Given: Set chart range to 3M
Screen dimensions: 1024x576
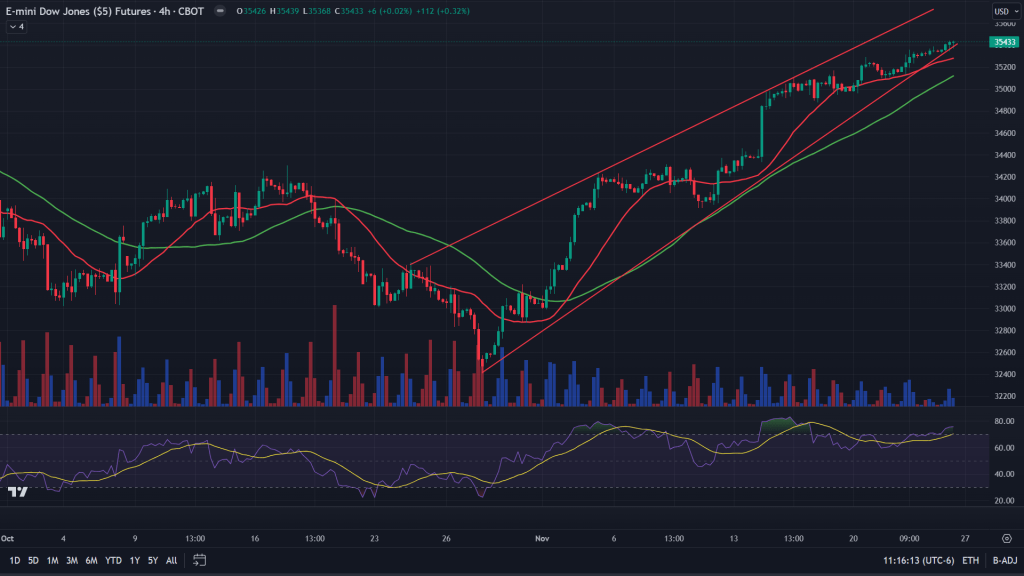Looking at the screenshot, I should tap(72, 560).
